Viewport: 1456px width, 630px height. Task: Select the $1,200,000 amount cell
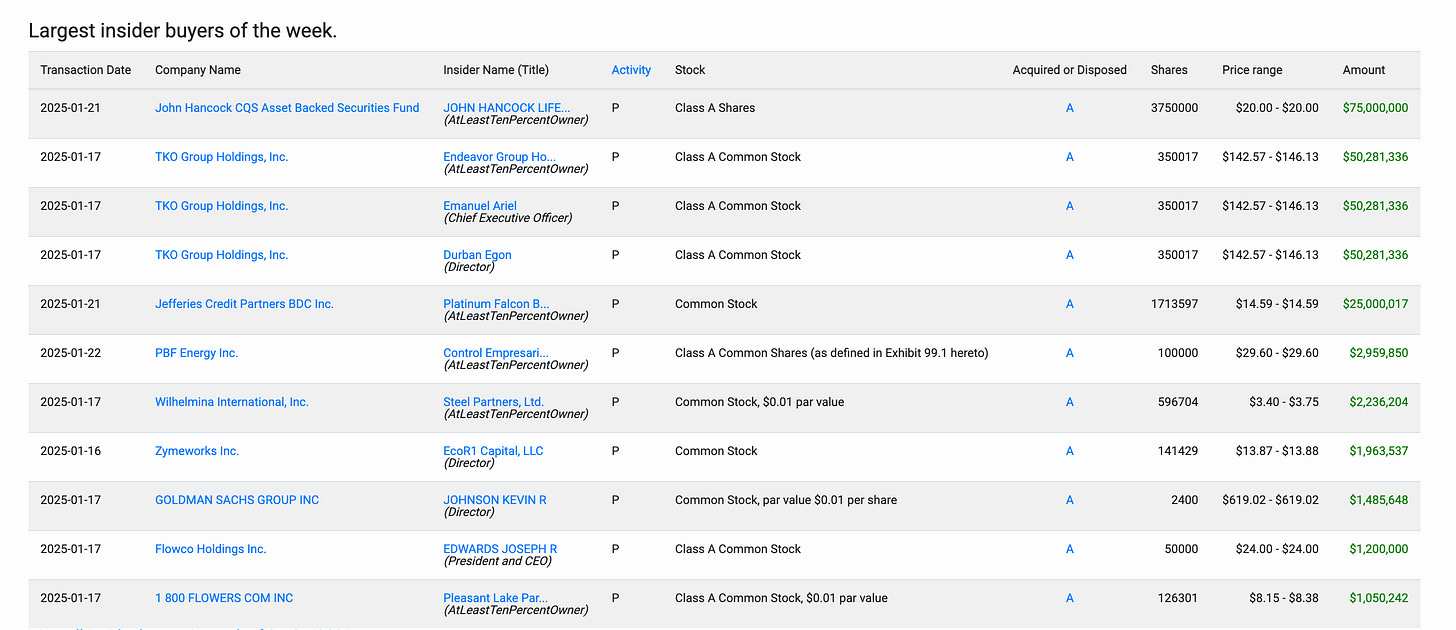coord(1378,549)
